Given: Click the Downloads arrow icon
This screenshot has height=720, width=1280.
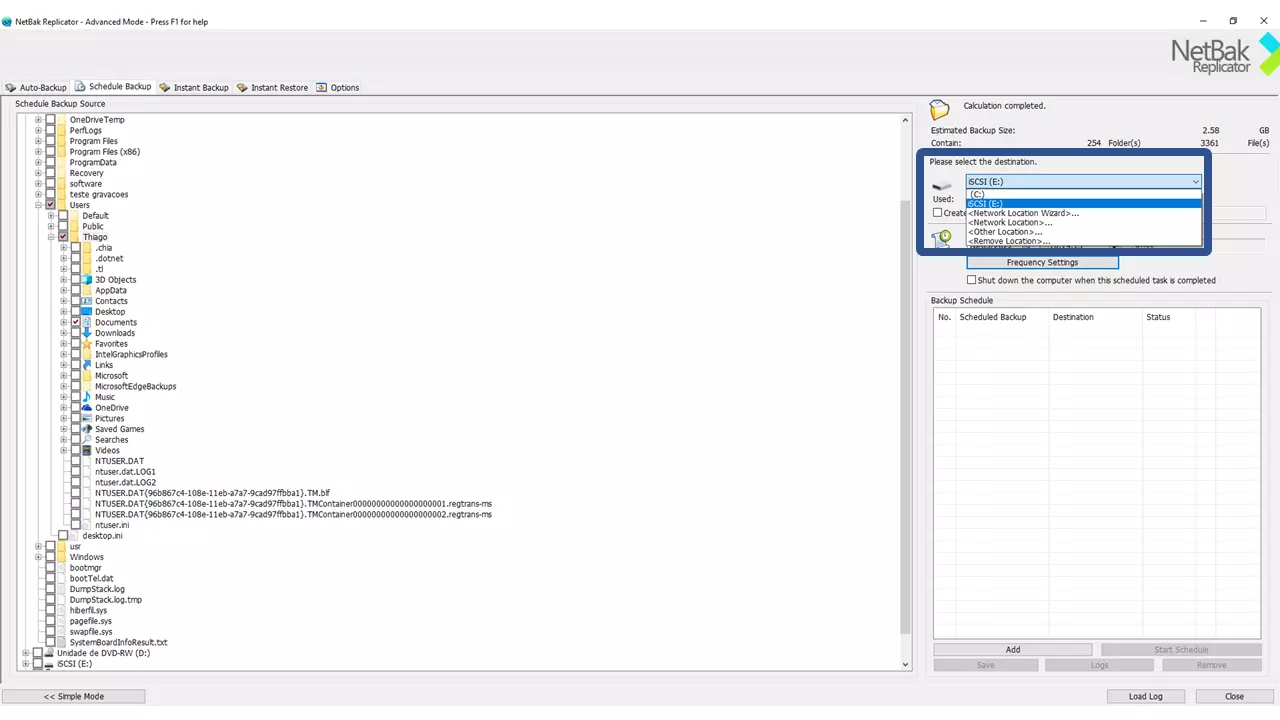Looking at the screenshot, I should pos(87,333).
